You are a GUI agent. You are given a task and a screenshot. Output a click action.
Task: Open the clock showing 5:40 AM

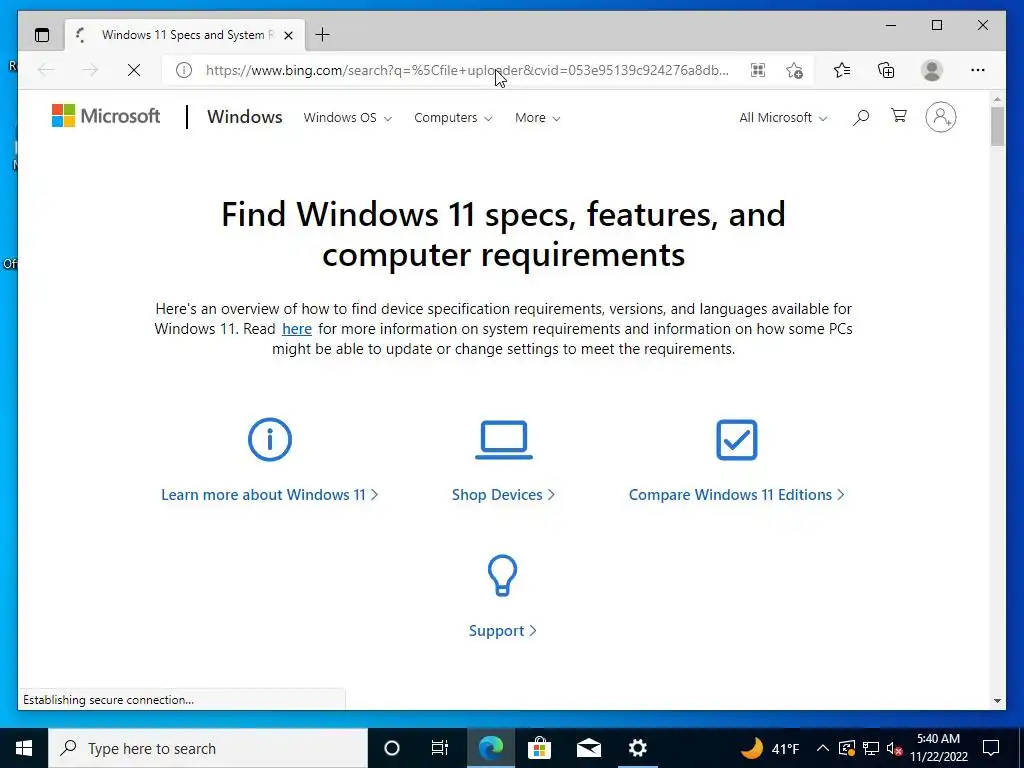(x=938, y=748)
